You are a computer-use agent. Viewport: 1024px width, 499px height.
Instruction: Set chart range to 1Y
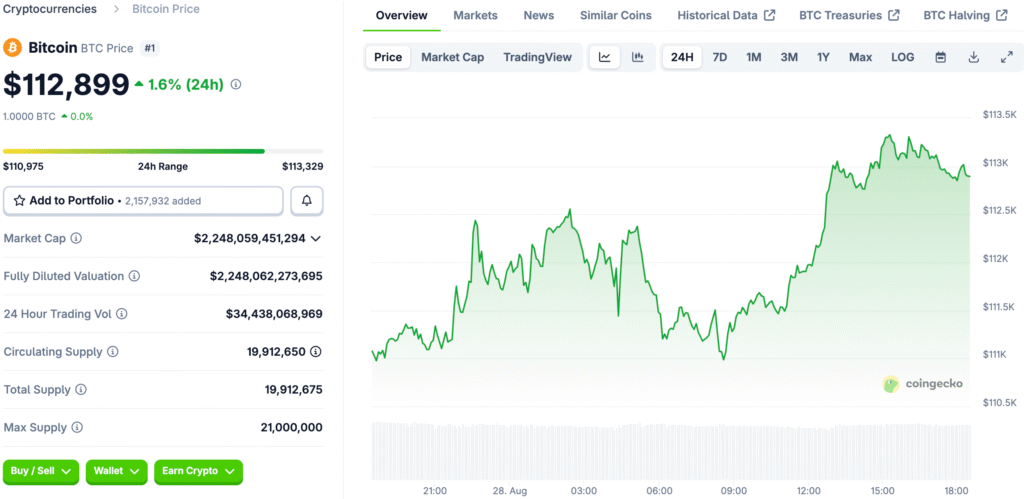(823, 57)
